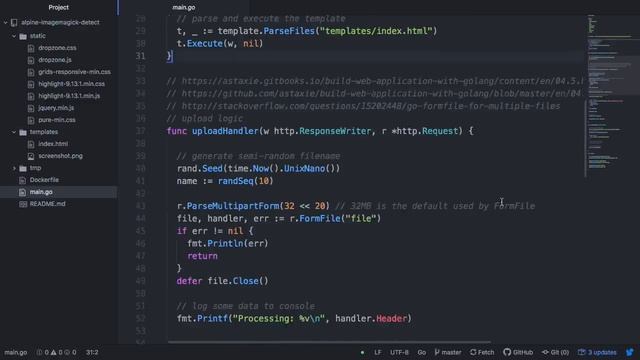
Task: Open linter warnings count in status bar
Action: click(56, 352)
